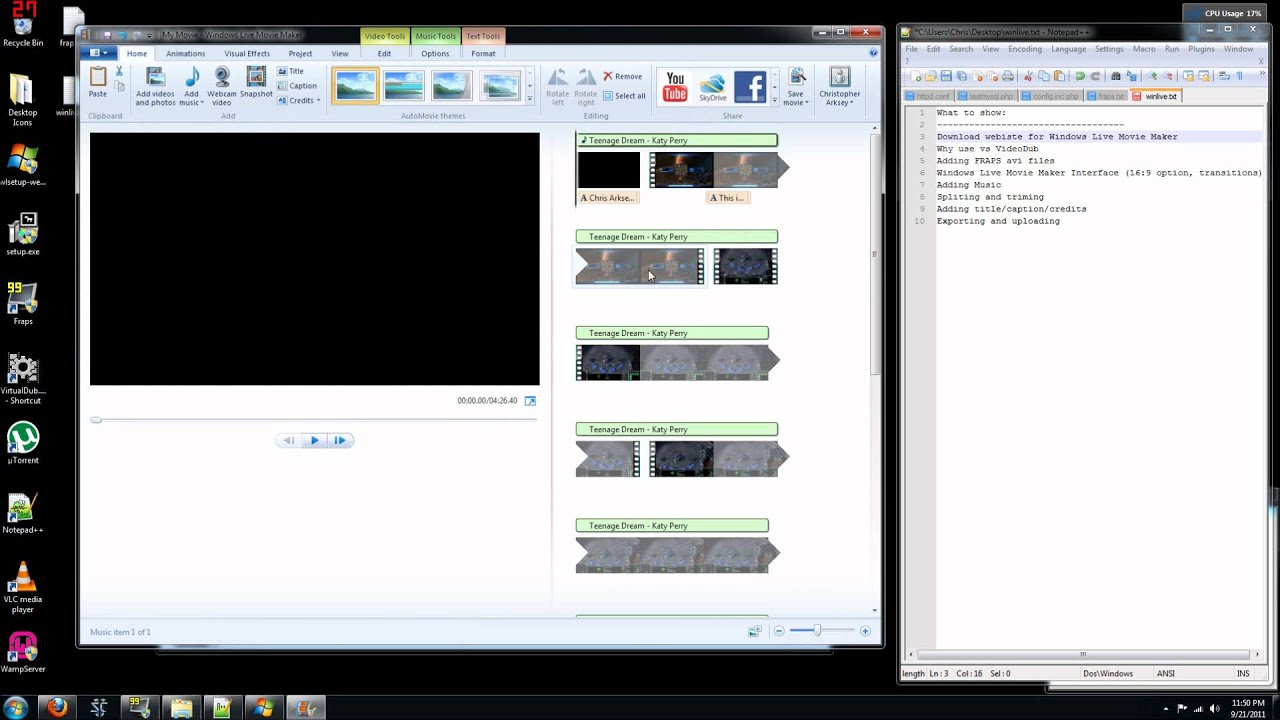Share movie on Facebook
Viewport: 1280px width, 720px height.
(x=750, y=87)
